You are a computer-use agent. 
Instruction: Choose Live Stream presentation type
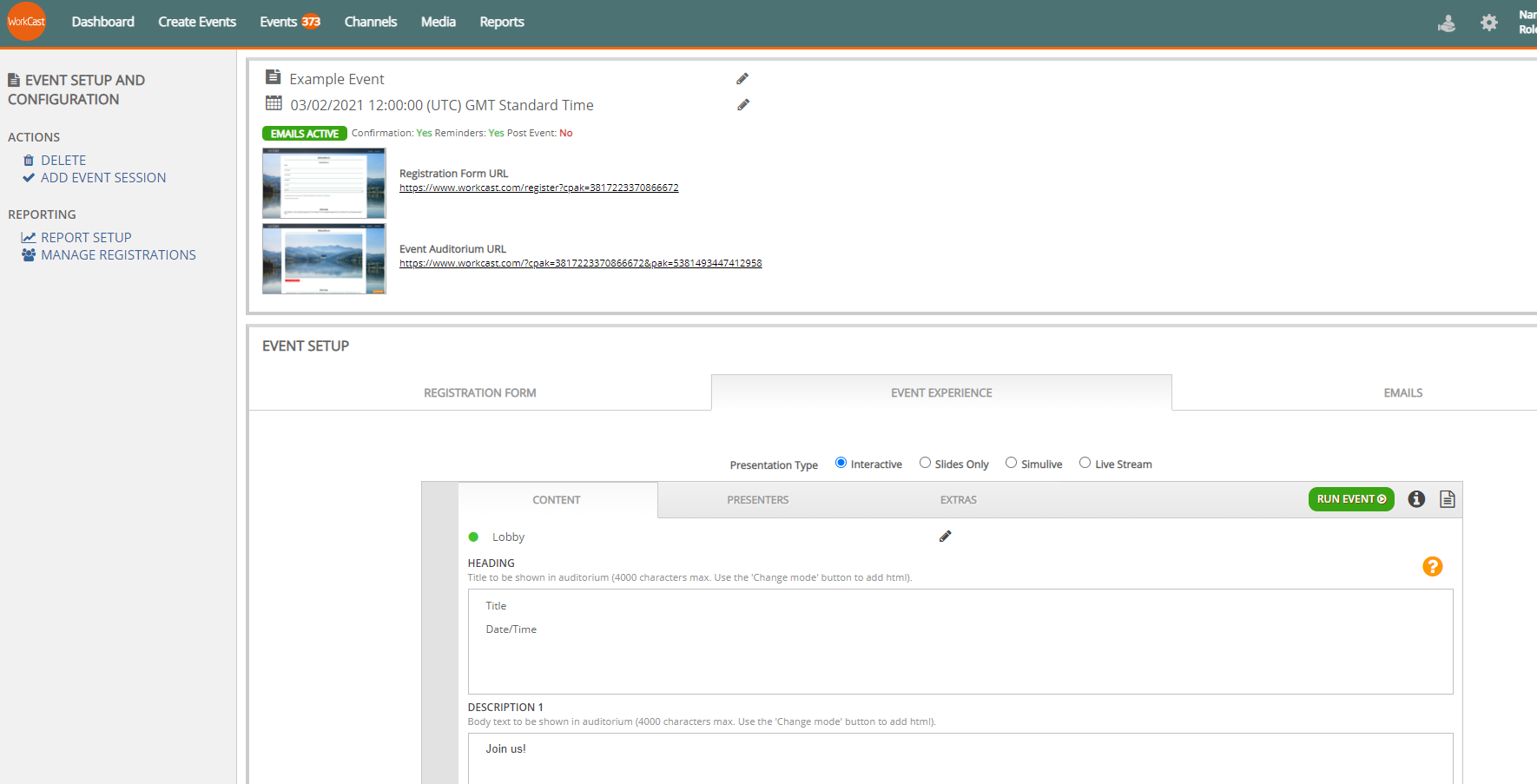pyautogui.click(x=1085, y=463)
